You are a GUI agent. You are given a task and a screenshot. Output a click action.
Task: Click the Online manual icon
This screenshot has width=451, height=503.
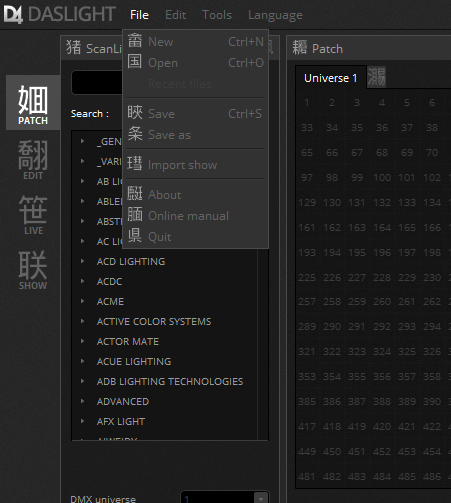tap(135, 215)
